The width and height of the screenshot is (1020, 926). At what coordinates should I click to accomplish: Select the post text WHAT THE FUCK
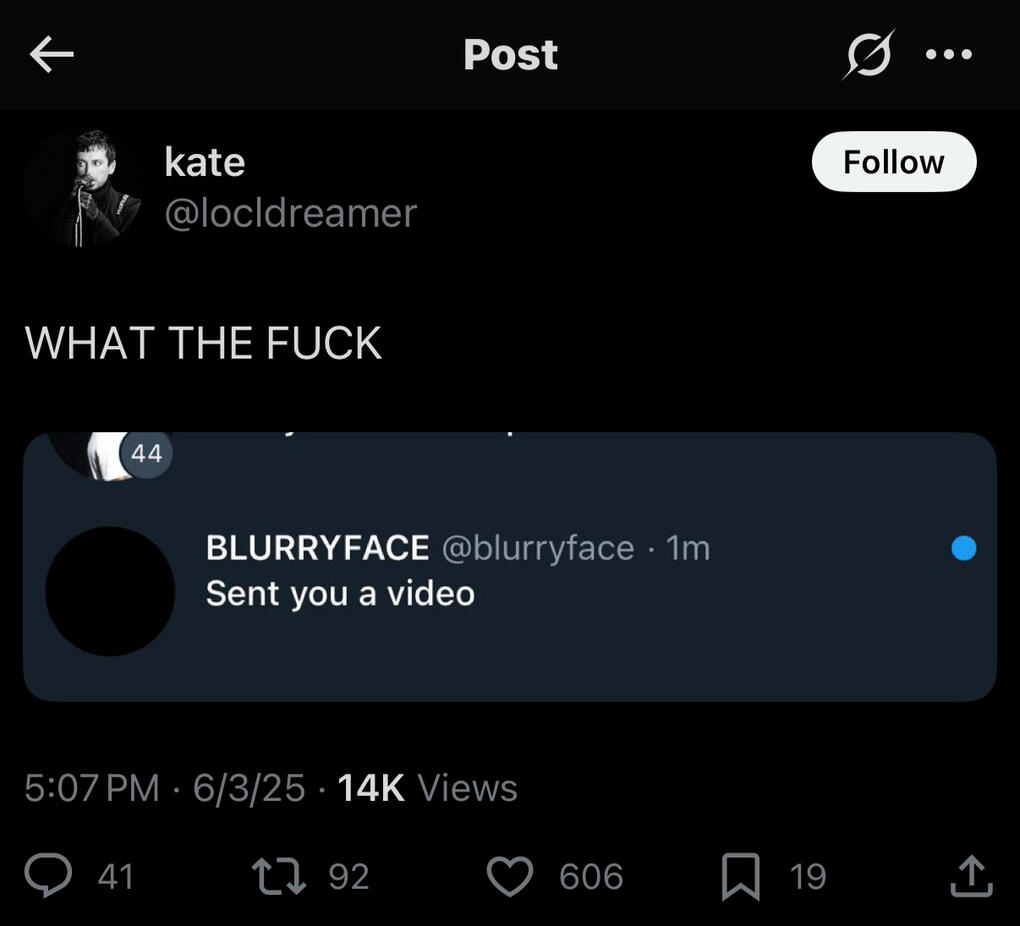pyautogui.click(x=203, y=343)
